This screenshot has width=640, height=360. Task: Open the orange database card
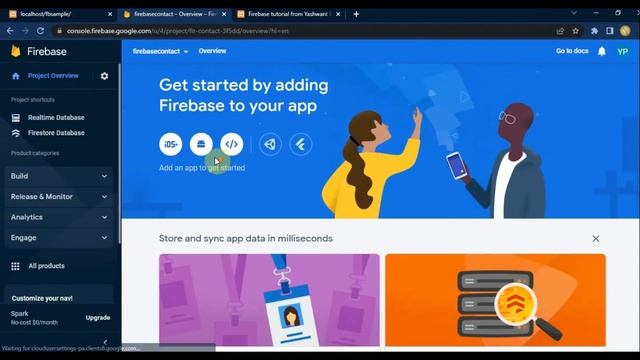(496, 300)
